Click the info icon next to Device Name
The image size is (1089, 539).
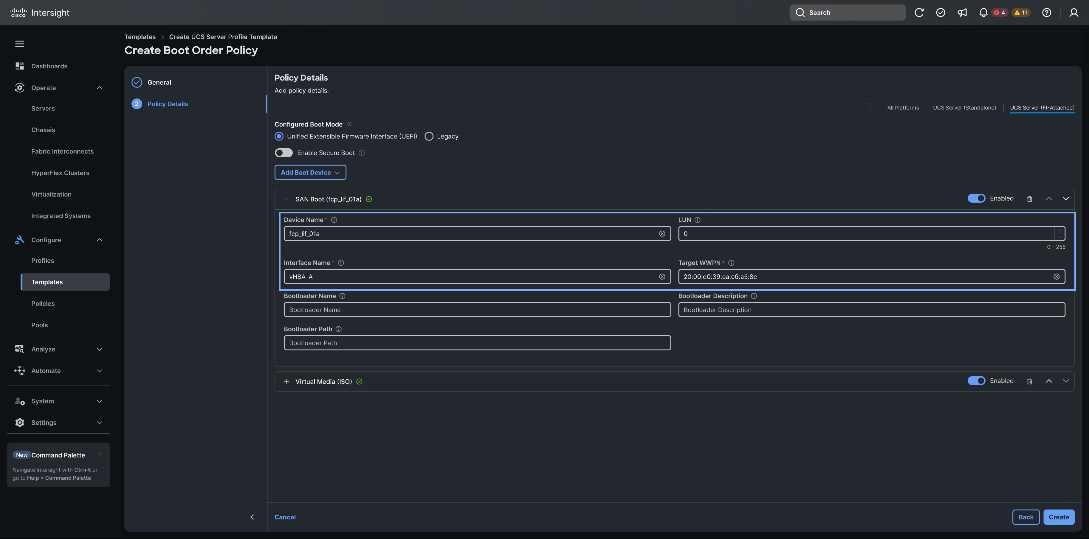pos(334,220)
